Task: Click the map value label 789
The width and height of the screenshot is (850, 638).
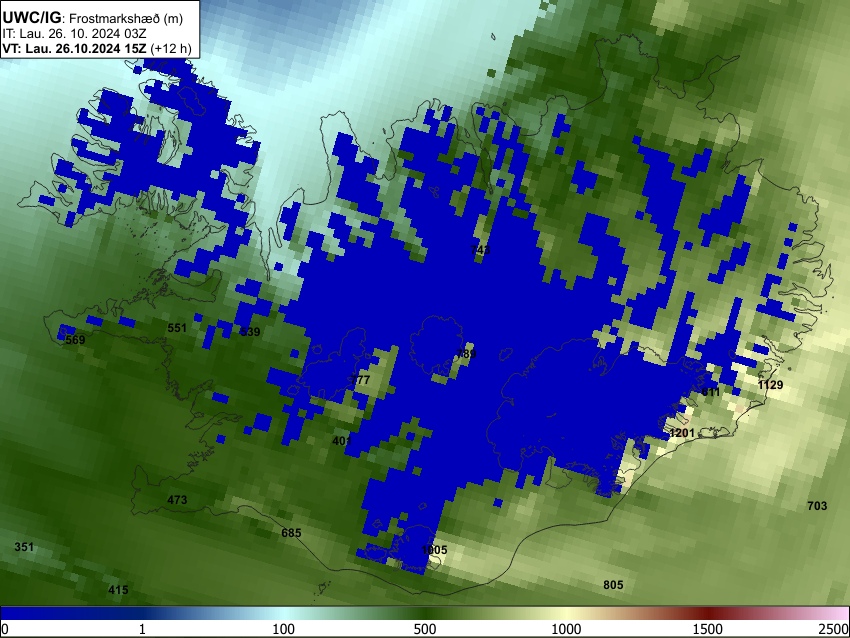Action: (466, 354)
